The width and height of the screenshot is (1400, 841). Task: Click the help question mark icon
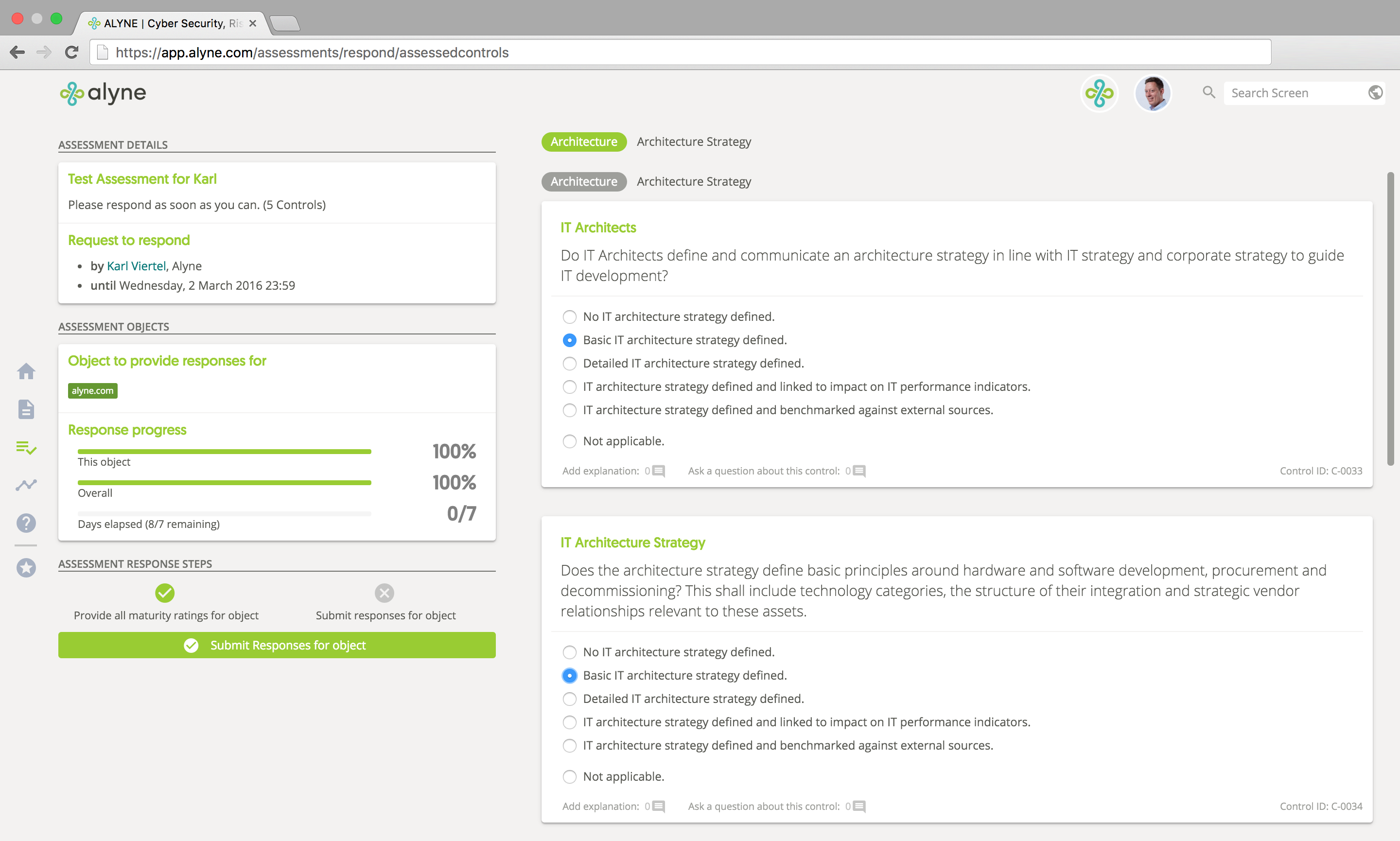coord(26,523)
